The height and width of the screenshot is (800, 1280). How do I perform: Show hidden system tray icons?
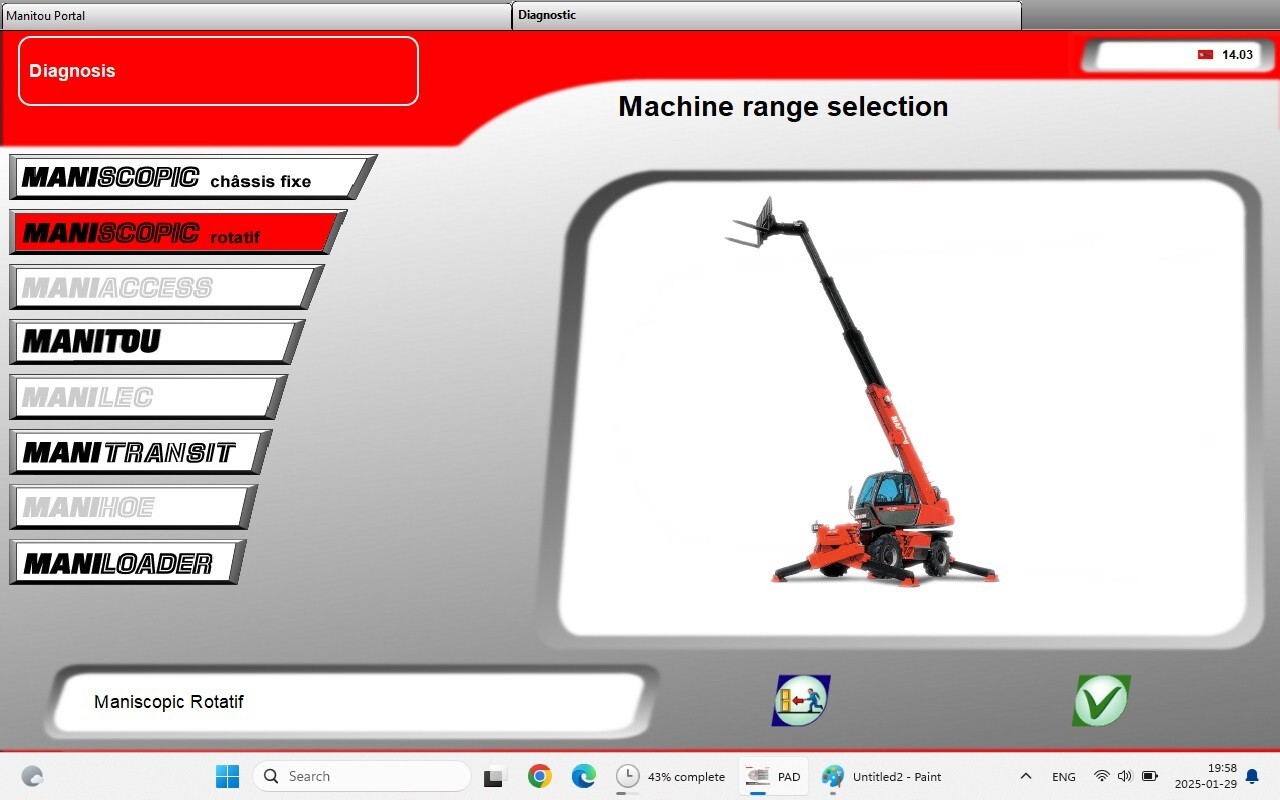[x=1025, y=776]
